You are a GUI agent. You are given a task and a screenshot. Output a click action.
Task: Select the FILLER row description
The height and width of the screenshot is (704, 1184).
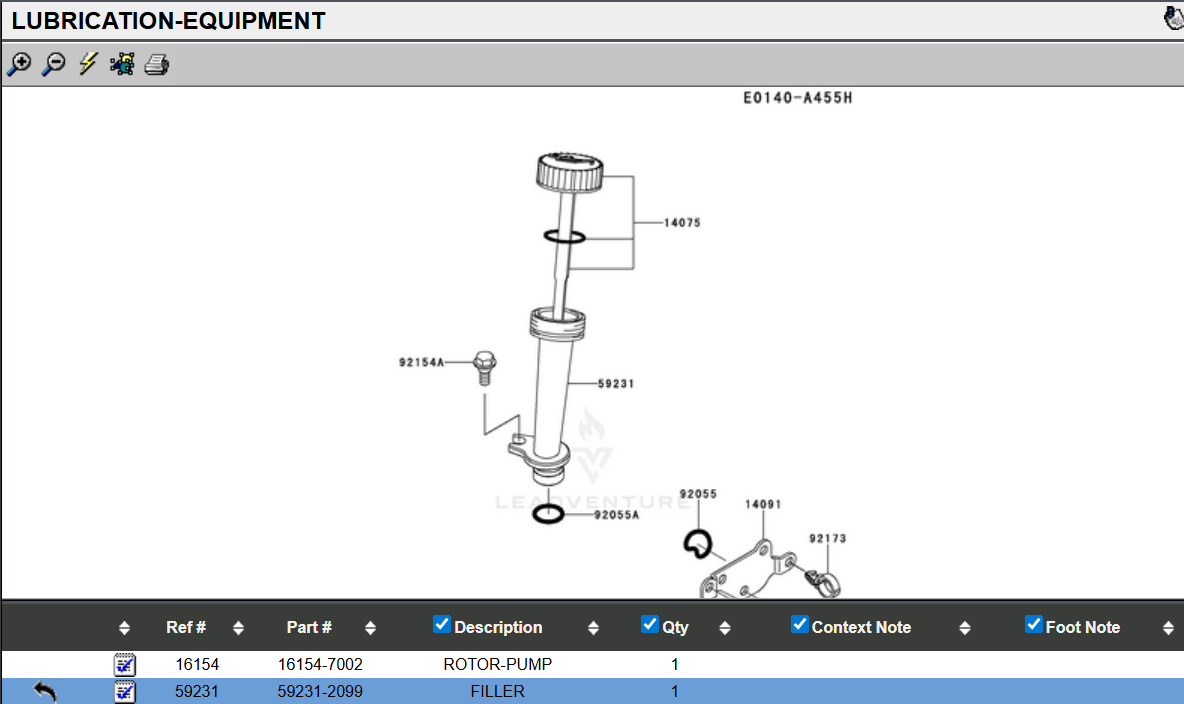(497, 691)
